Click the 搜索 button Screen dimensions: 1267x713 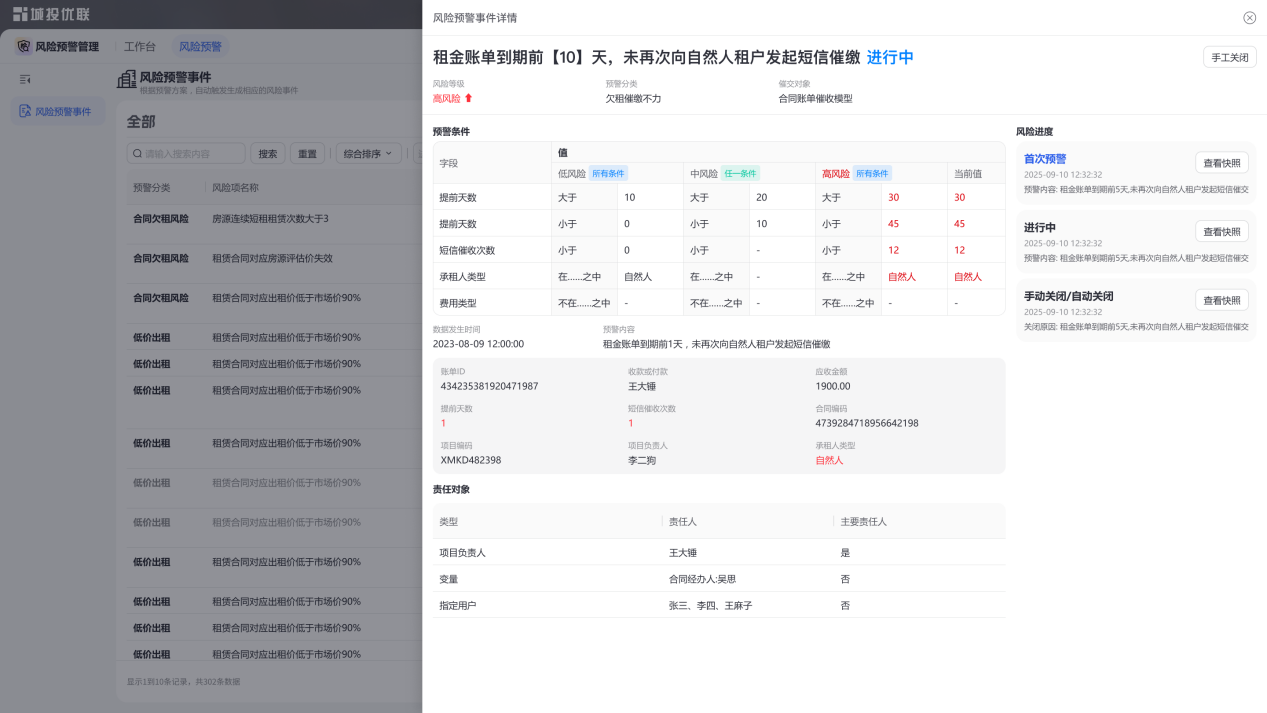point(268,154)
